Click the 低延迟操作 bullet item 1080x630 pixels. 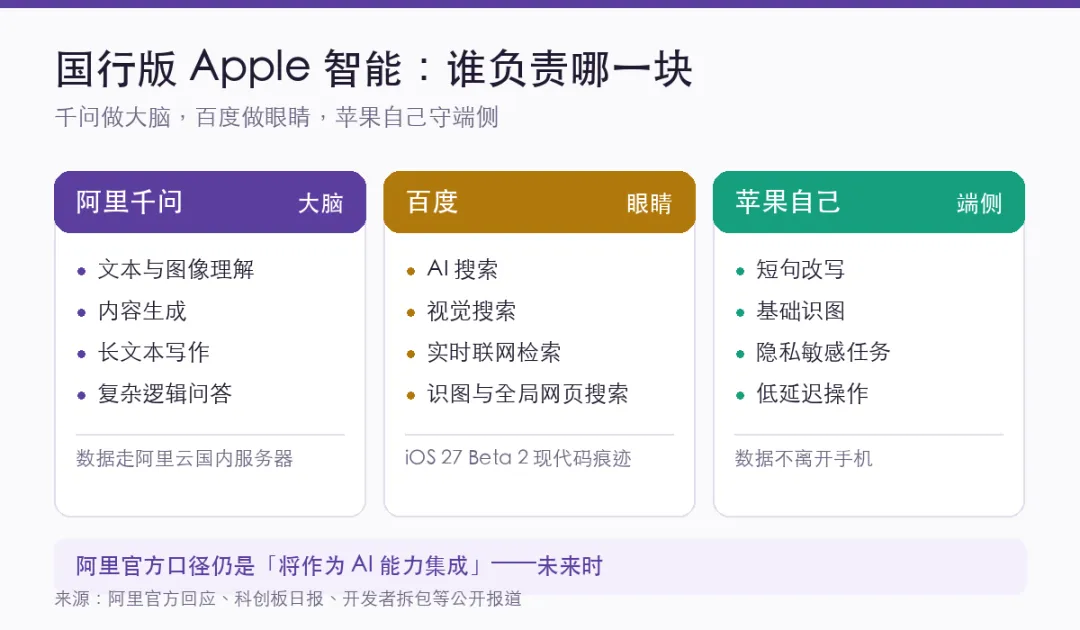click(812, 393)
